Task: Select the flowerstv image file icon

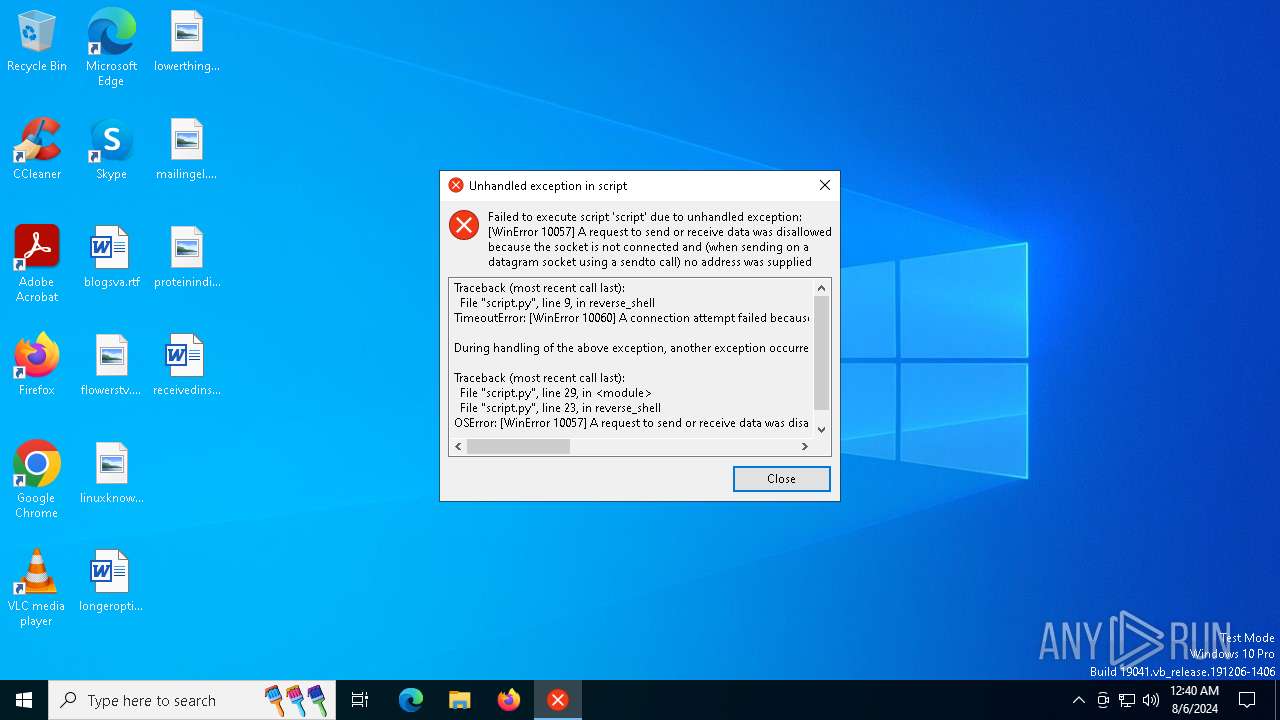Action: click(111, 366)
